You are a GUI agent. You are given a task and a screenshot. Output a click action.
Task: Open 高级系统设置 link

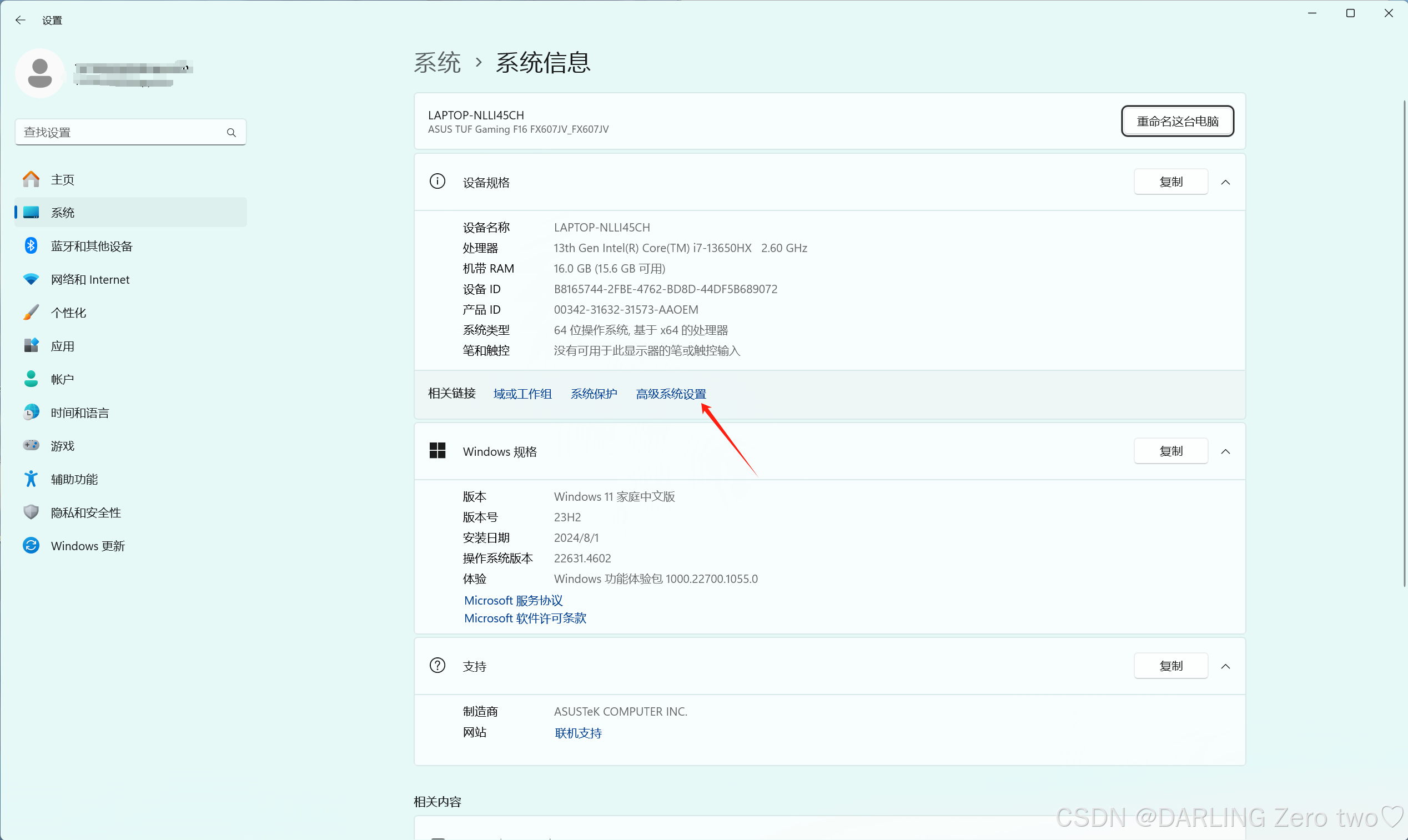click(671, 394)
